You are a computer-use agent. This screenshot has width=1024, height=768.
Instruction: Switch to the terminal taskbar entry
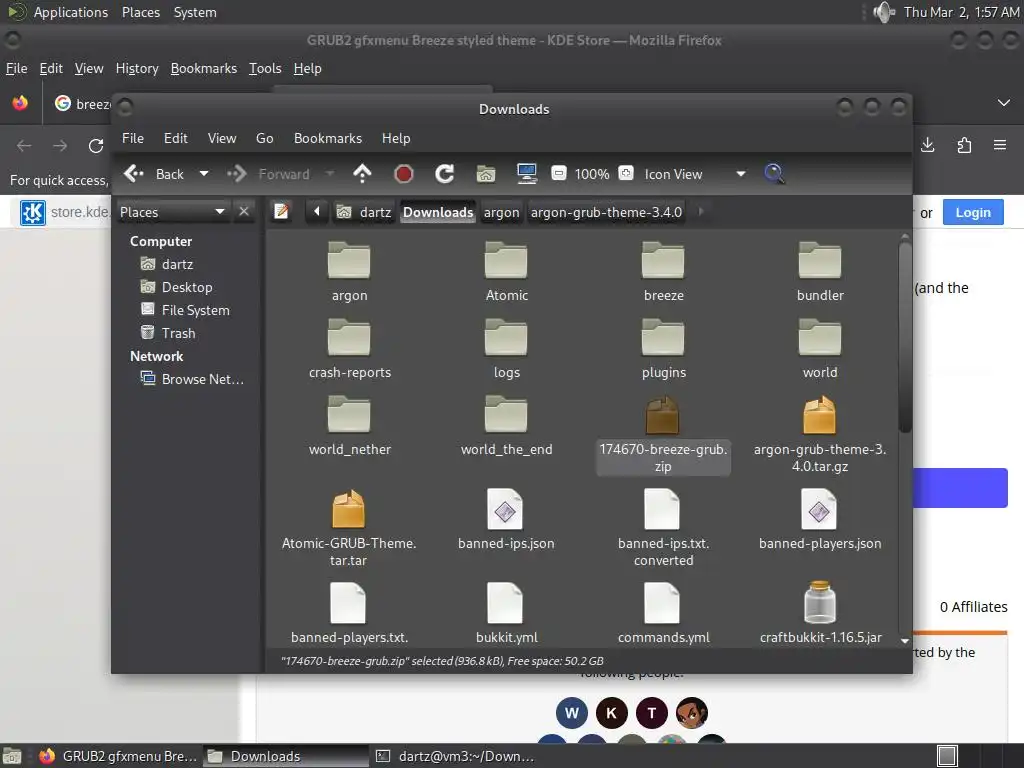[x=456, y=756]
